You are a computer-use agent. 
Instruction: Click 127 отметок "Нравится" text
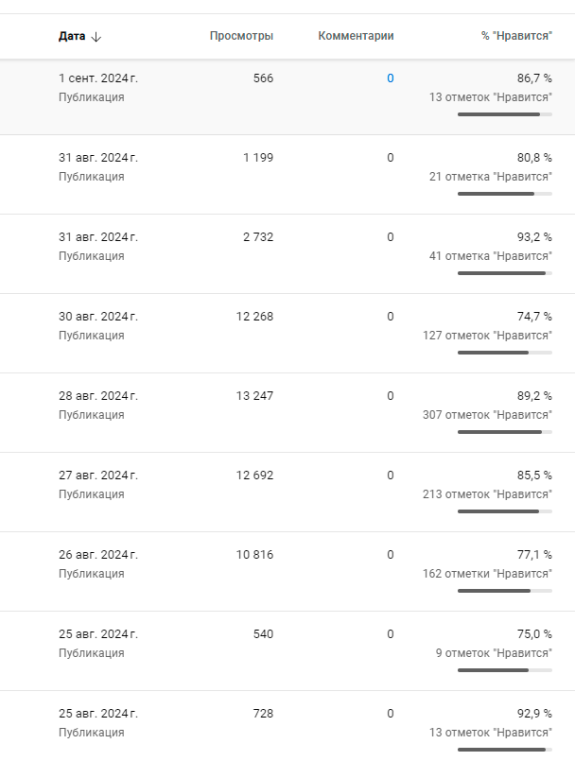point(487,335)
